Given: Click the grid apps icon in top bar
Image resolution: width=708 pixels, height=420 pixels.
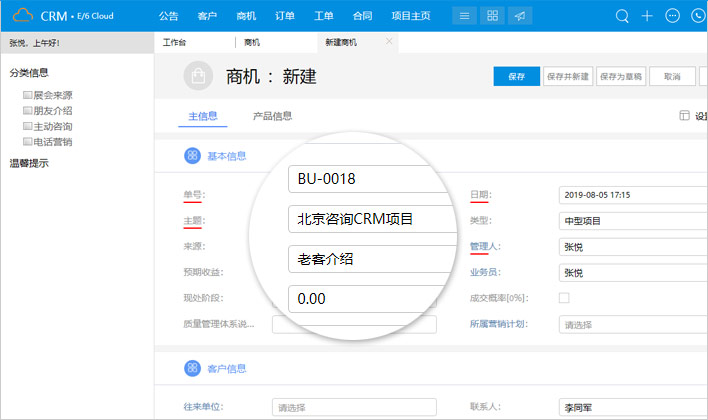Looking at the screenshot, I should tap(492, 16).
